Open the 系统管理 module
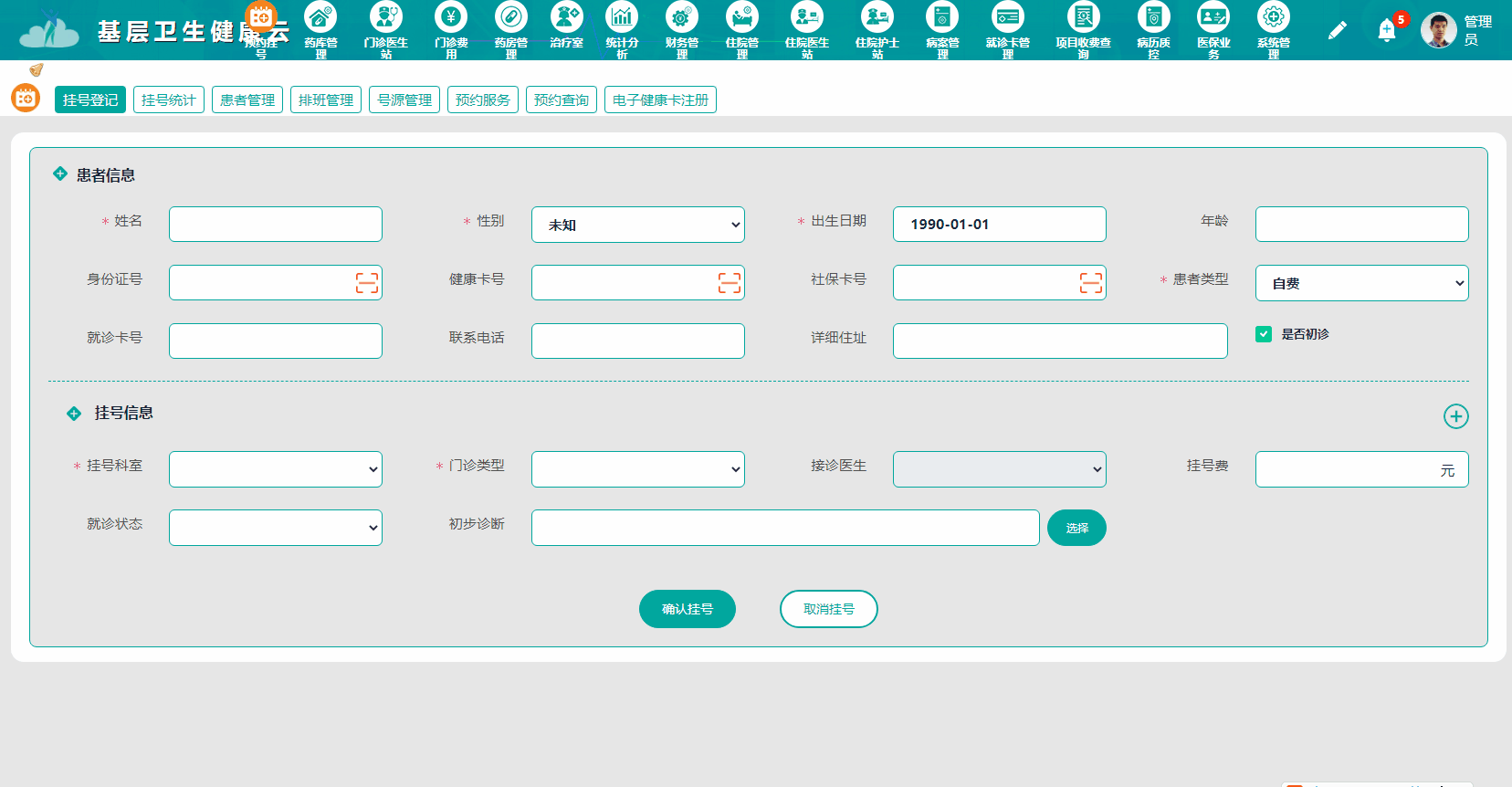The image size is (1512, 787). click(x=1274, y=29)
